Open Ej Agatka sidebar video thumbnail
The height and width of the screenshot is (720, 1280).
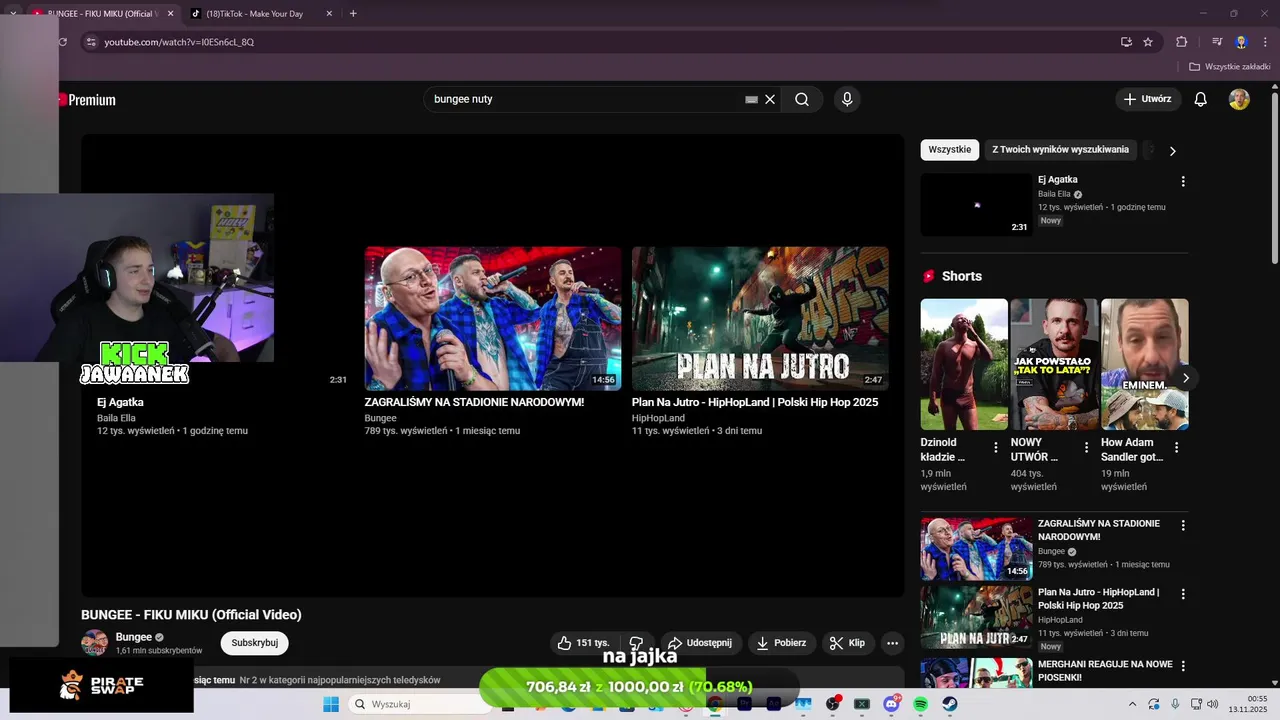(x=976, y=205)
